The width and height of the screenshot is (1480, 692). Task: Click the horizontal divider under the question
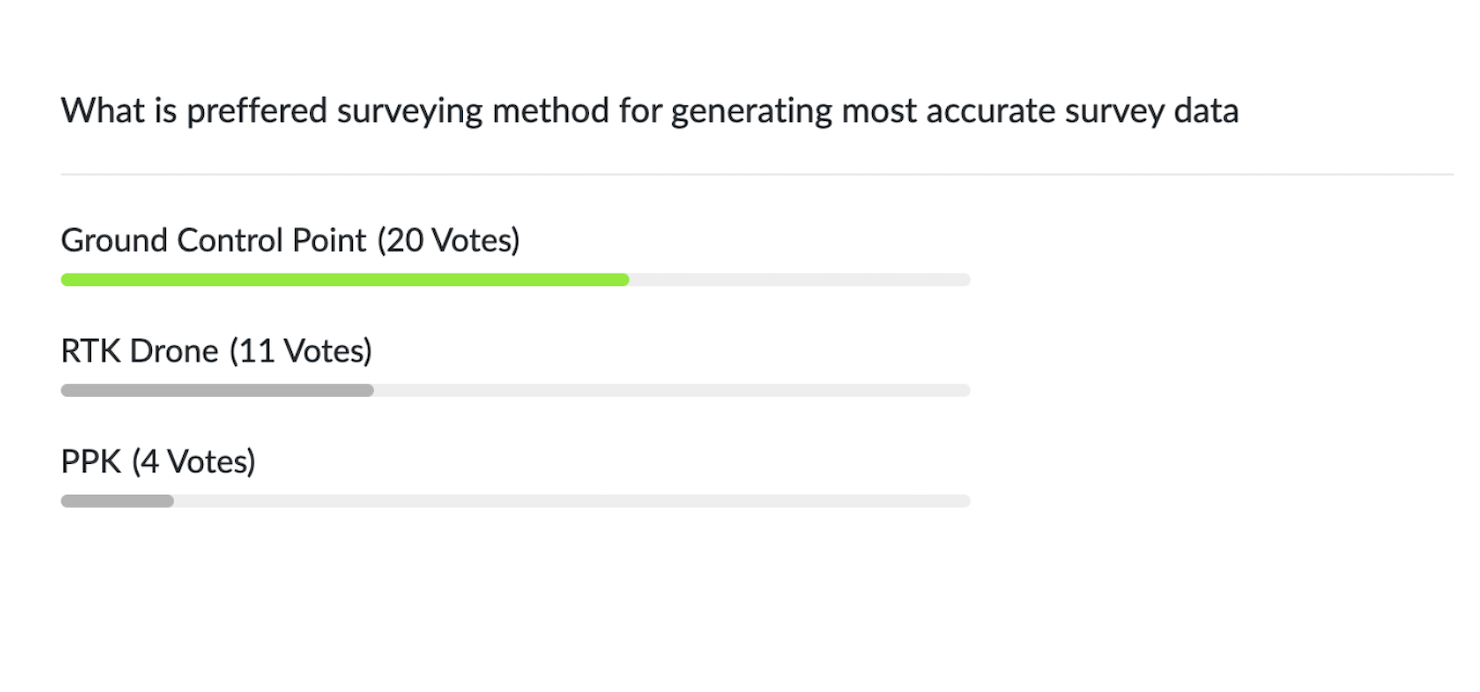(757, 174)
